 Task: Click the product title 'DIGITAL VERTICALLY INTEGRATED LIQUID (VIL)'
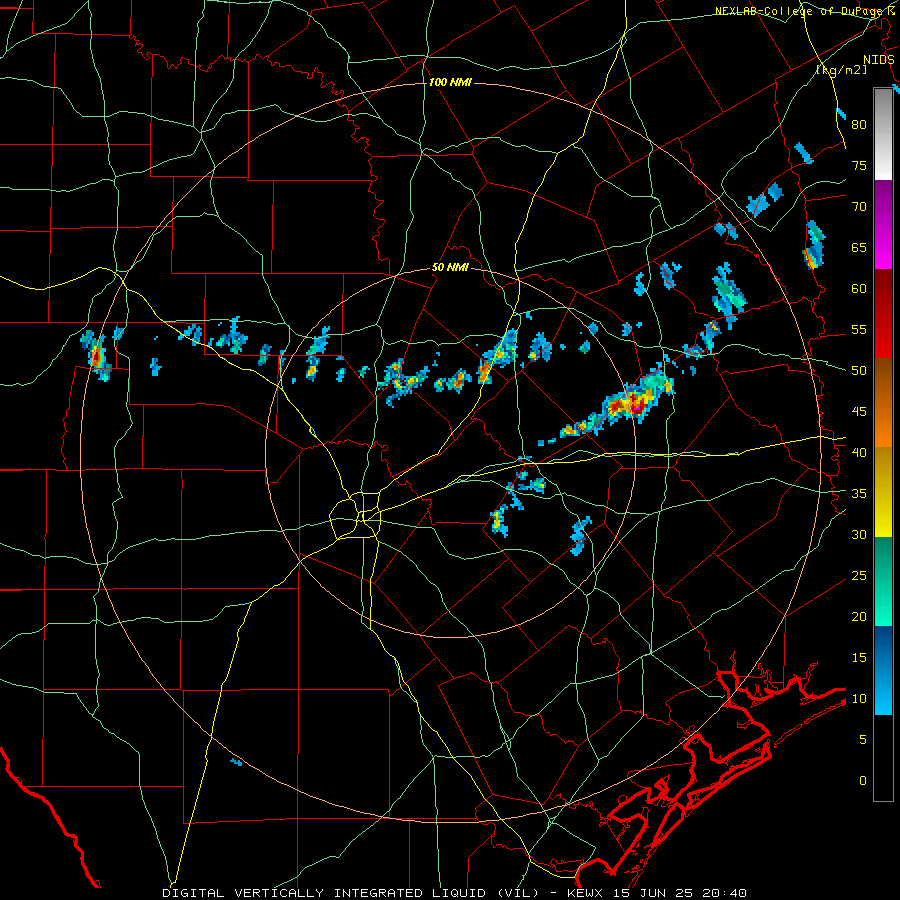coord(350,893)
